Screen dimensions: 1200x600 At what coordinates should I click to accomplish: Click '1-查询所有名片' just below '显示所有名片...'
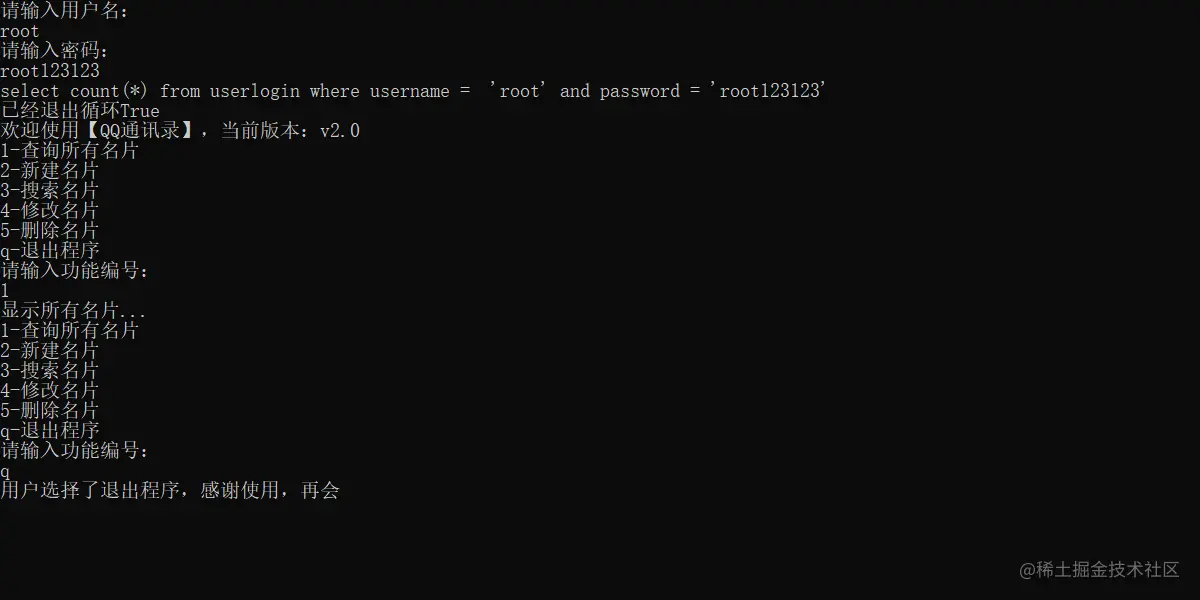click(x=70, y=331)
